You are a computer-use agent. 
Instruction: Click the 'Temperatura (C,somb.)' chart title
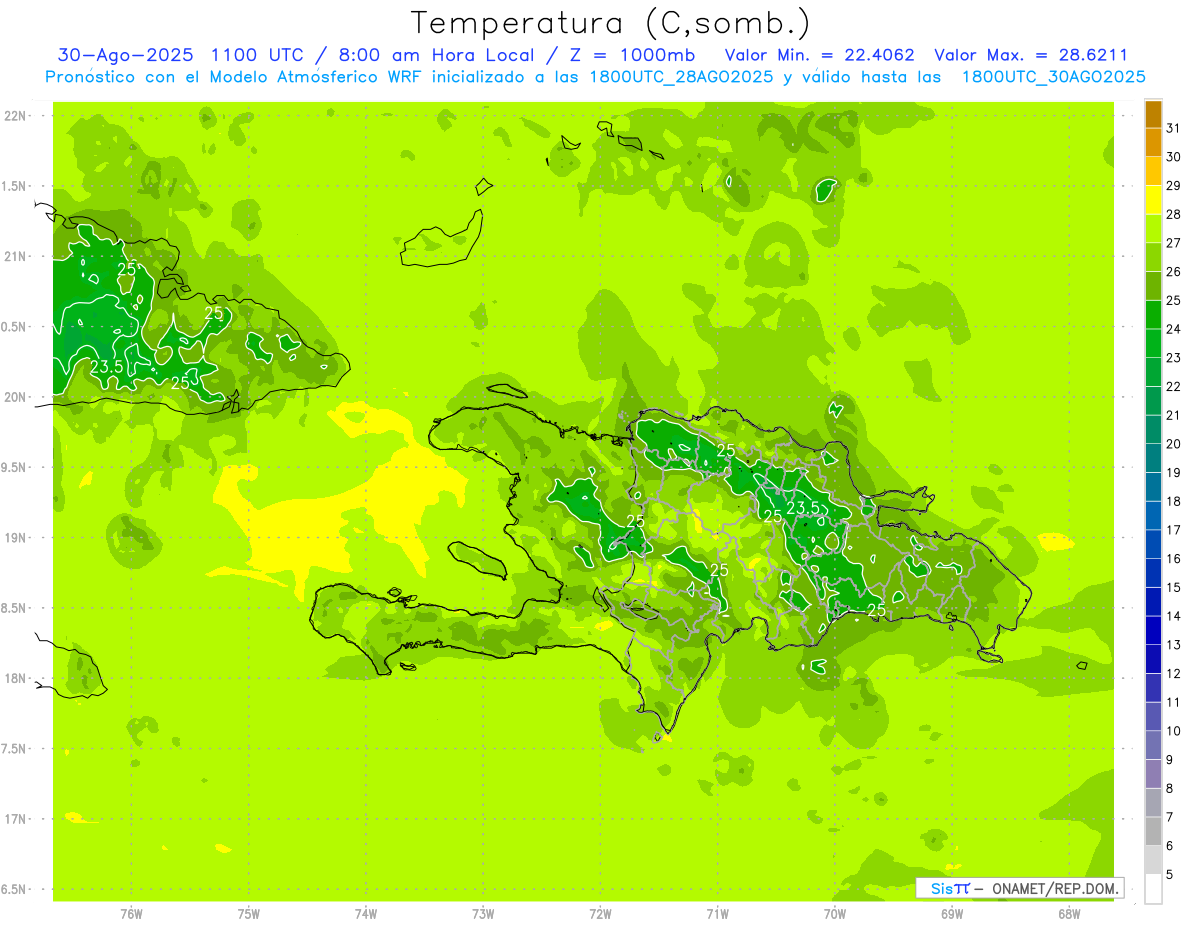[x=611, y=23]
